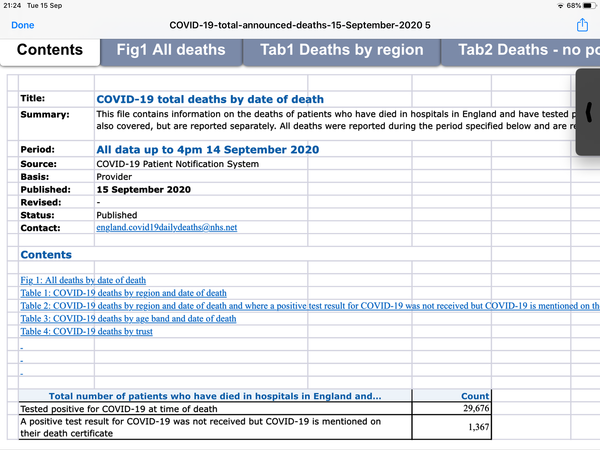
Task: Open Table 2 no positive test link
Action: pyautogui.click(x=310, y=306)
